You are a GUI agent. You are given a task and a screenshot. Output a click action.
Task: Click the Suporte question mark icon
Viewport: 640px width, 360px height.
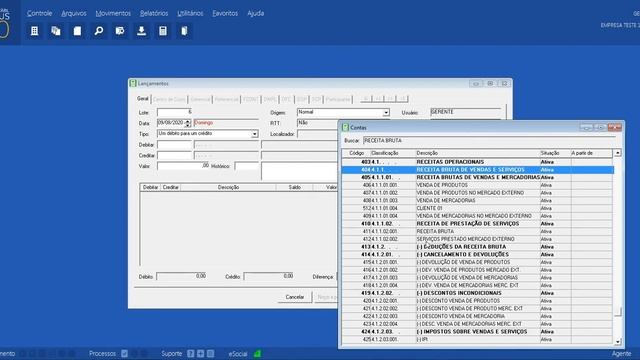click(191, 353)
